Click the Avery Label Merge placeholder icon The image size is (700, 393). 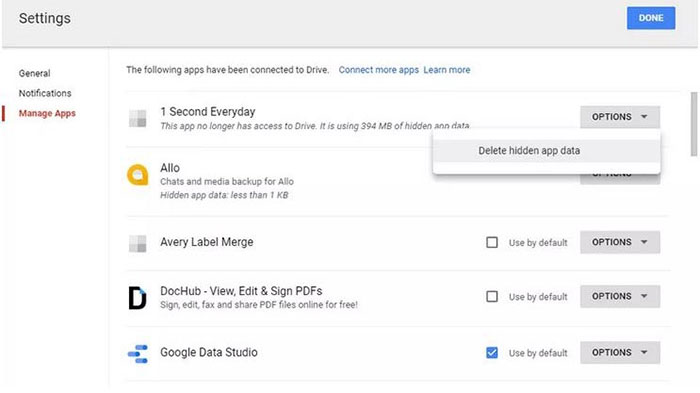[138, 243]
